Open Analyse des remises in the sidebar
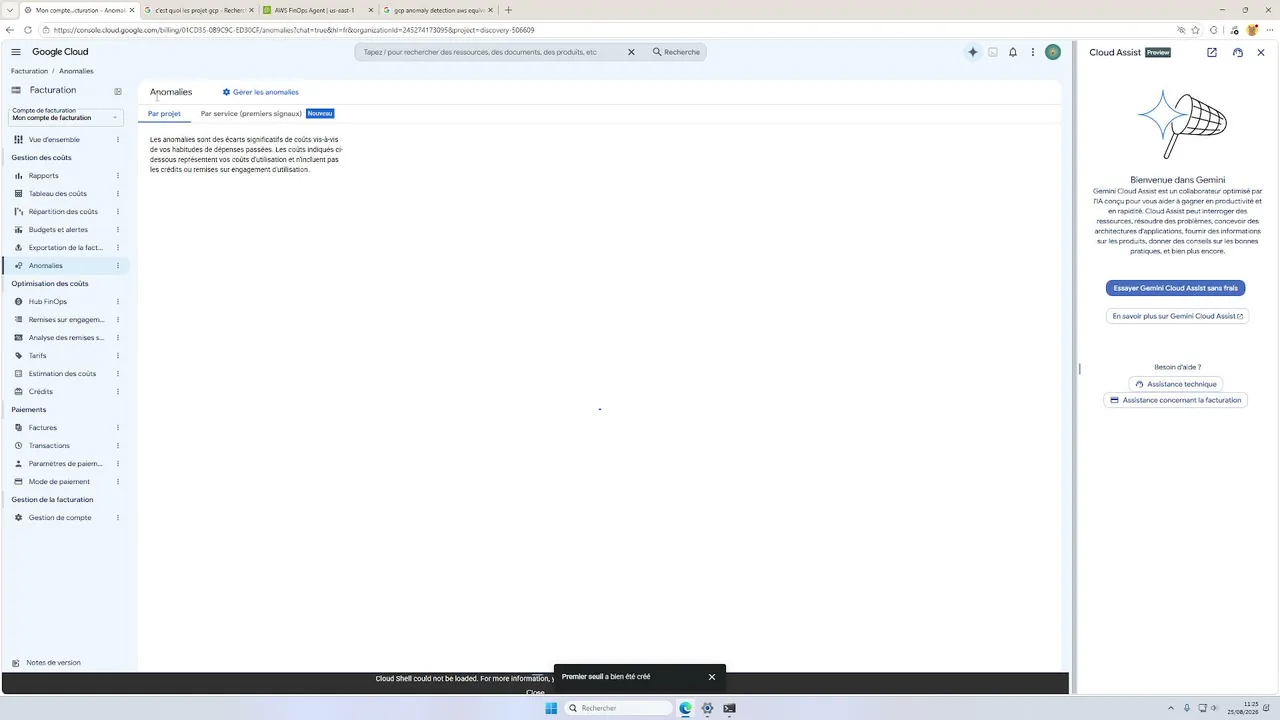 pyautogui.click(x=66, y=338)
